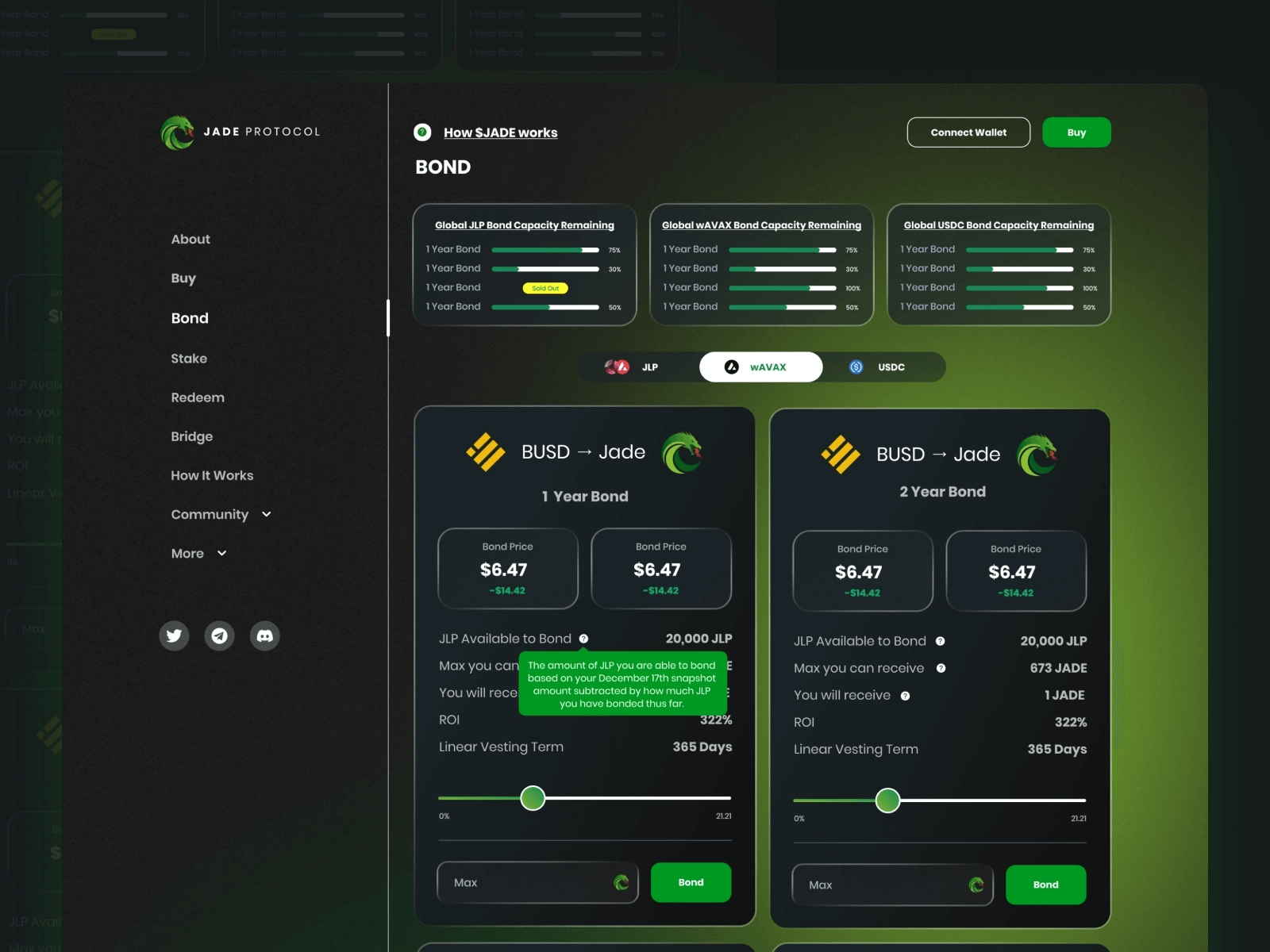Open Global USDC Bond Capacity Remaining link
Image resolution: width=1270 pixels, height=952 pixels.
999,225
